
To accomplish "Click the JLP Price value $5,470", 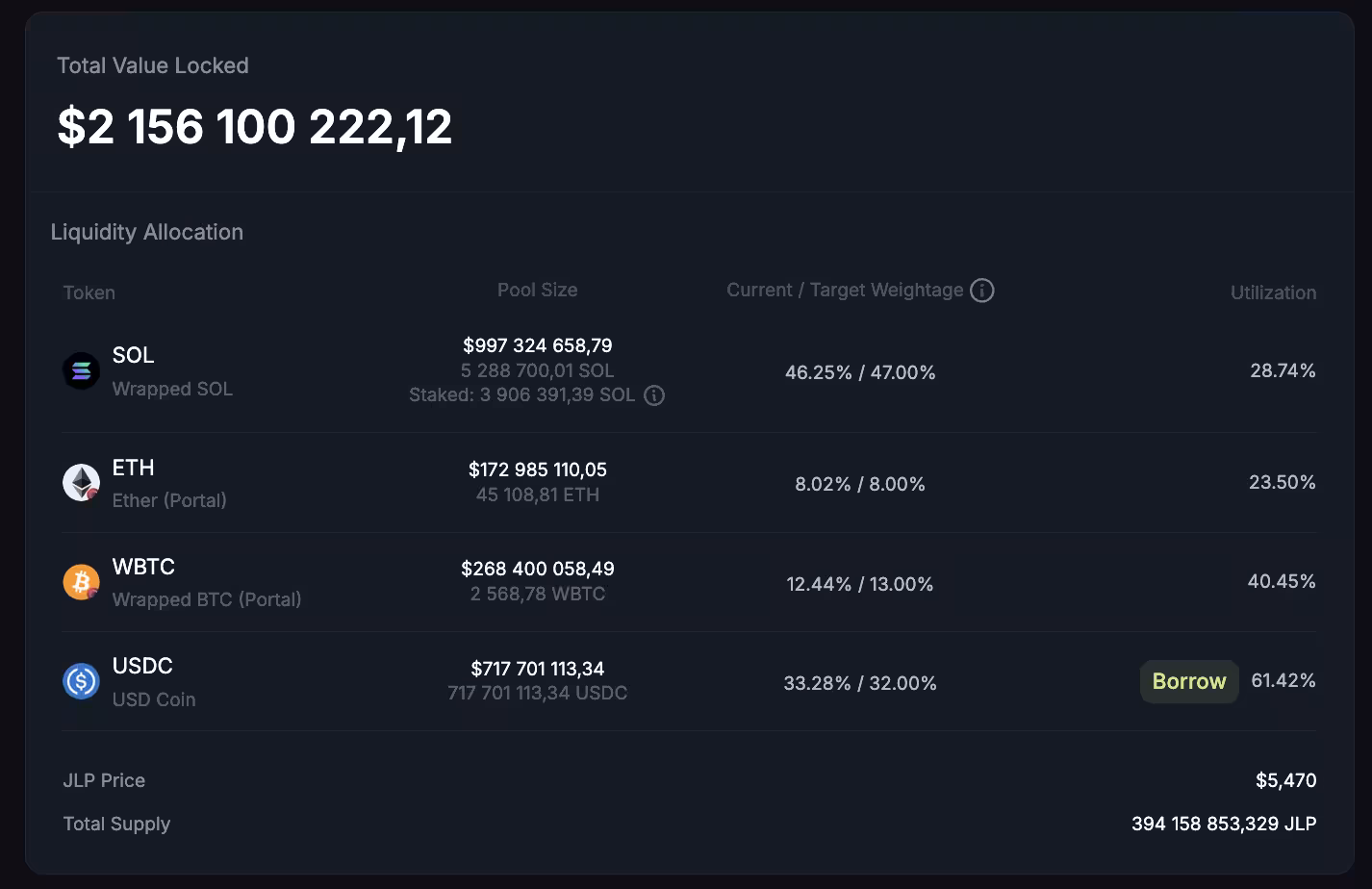I will click(x=1285, y=780).
